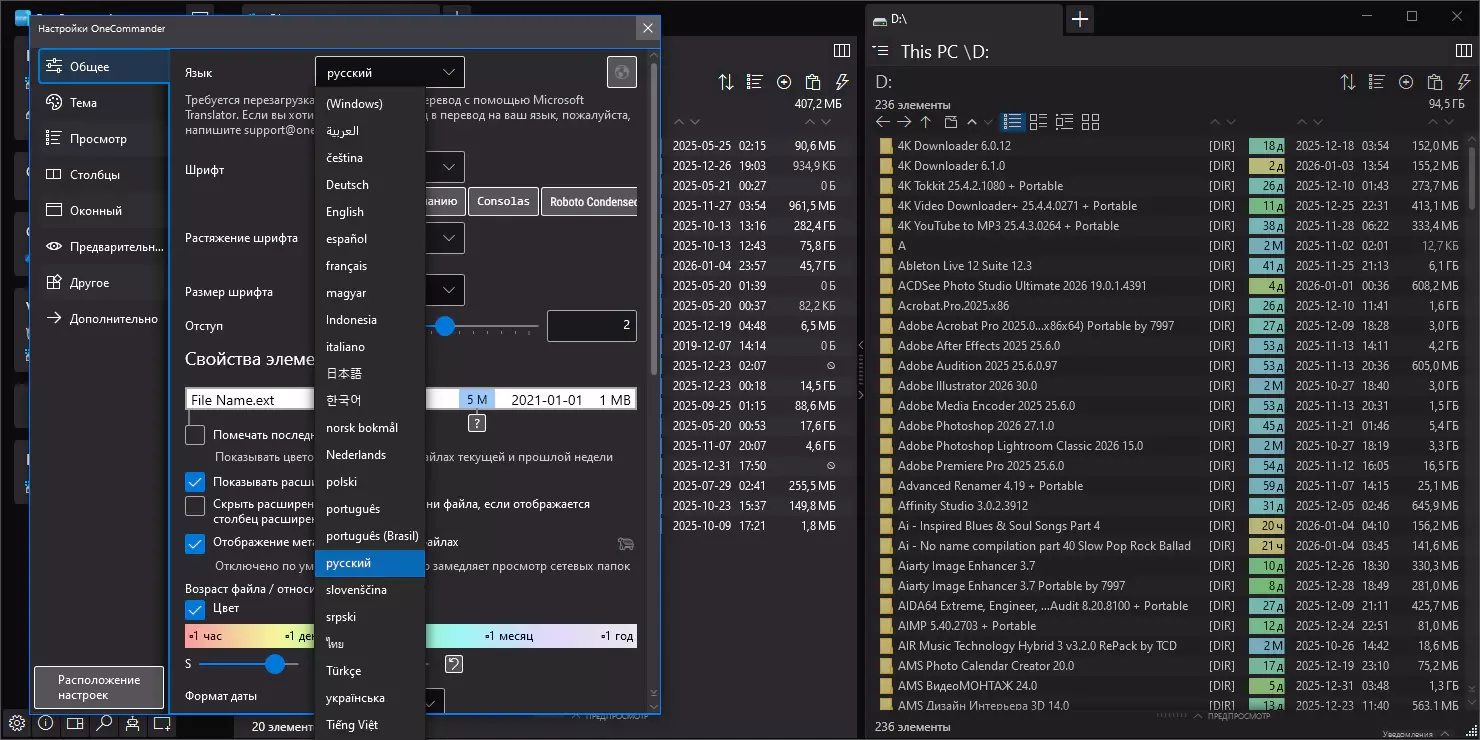Viewport: 1480px width, 740px height.
Task: Open the 'Размер шрифта' dropdown
Action: pyautogui.click(x=449, y=290)
